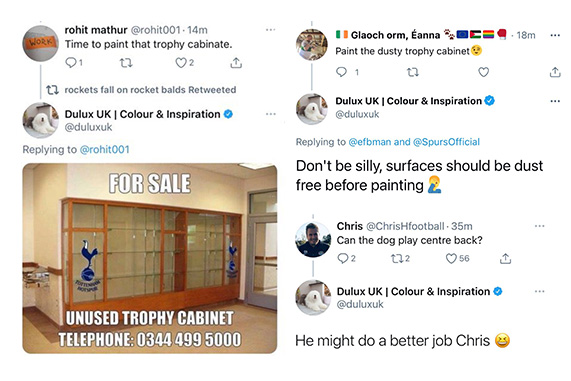Open the @SpursOfficial mention link
Screen dimensions: 571x381
(x=446, y=142)
